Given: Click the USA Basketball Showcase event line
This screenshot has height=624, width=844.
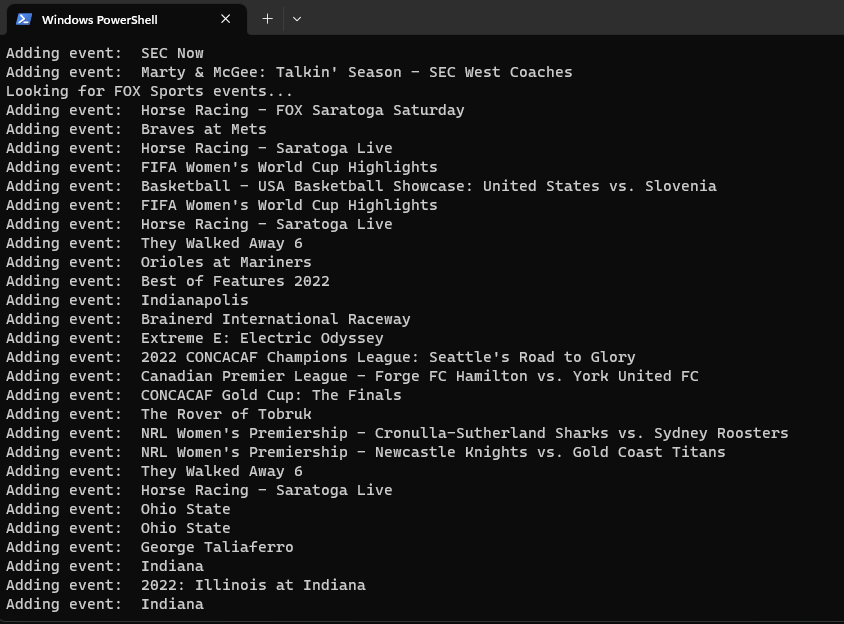Looking at the screenshot, I should click(428, 186).
